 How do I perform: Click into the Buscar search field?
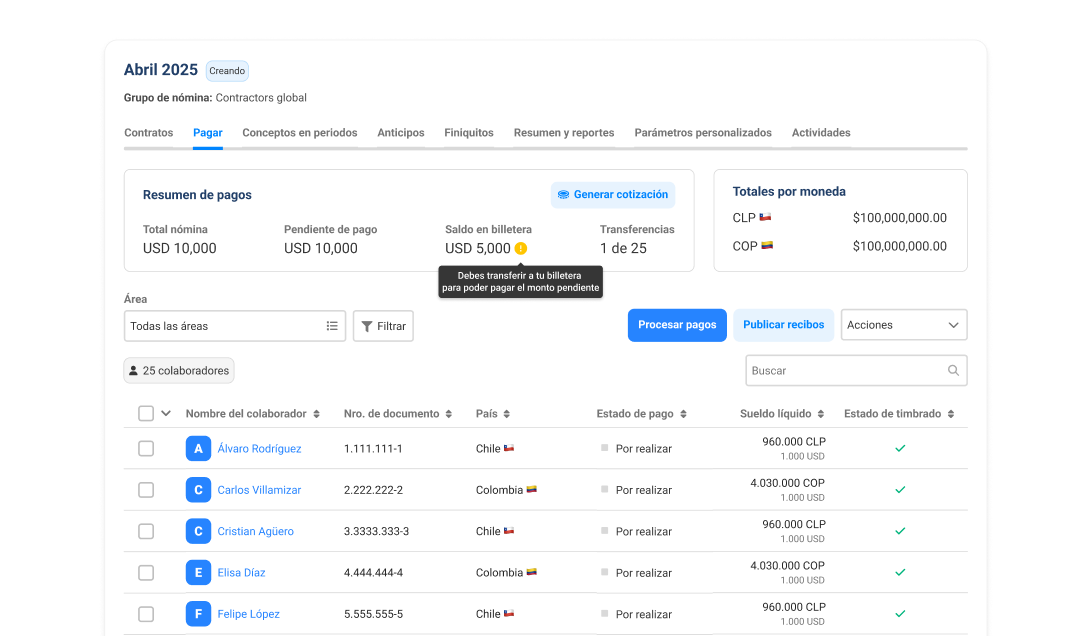point(845,371)
